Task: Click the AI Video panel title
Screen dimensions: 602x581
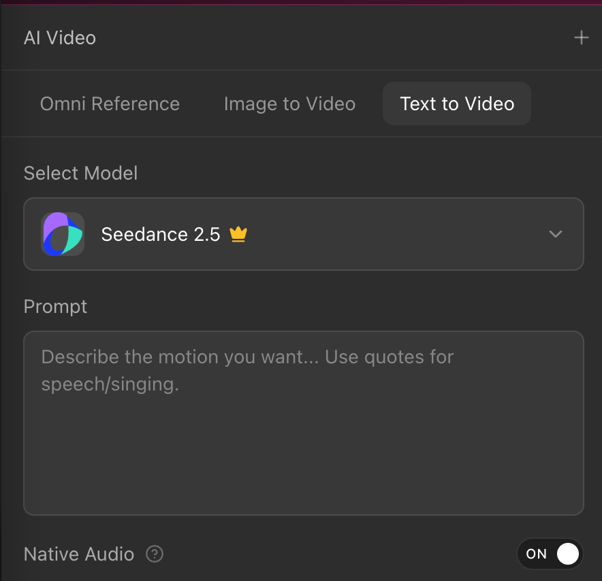Action: point(60,38)
